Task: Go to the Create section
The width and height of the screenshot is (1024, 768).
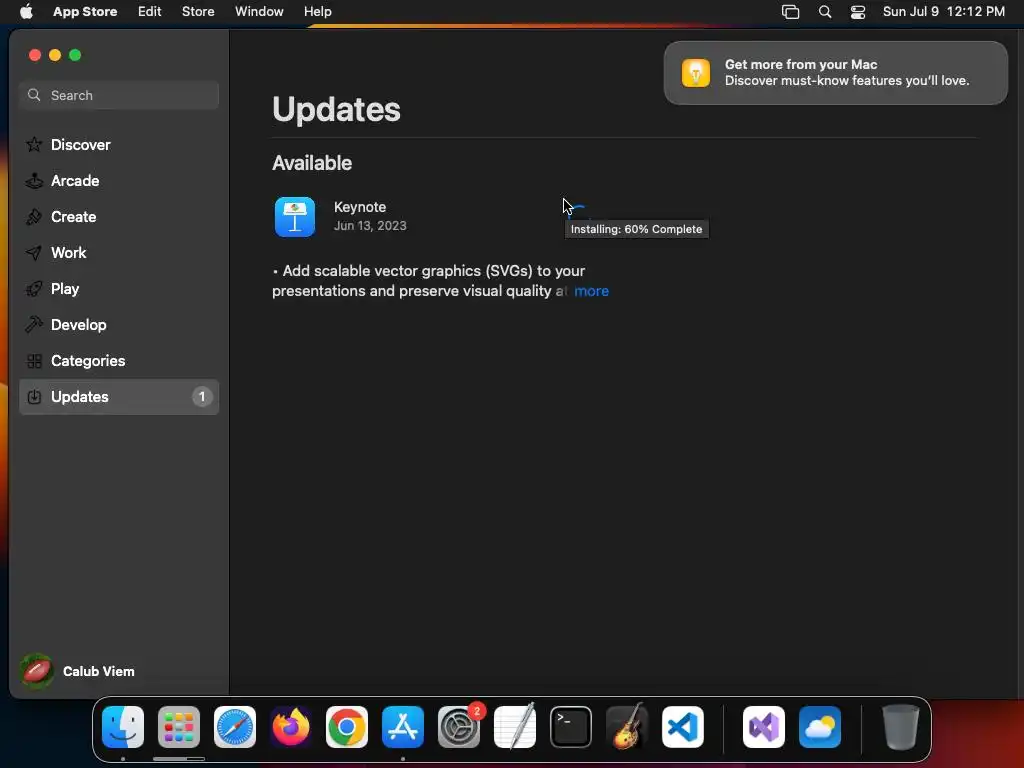Action: (x=119, y=216)
